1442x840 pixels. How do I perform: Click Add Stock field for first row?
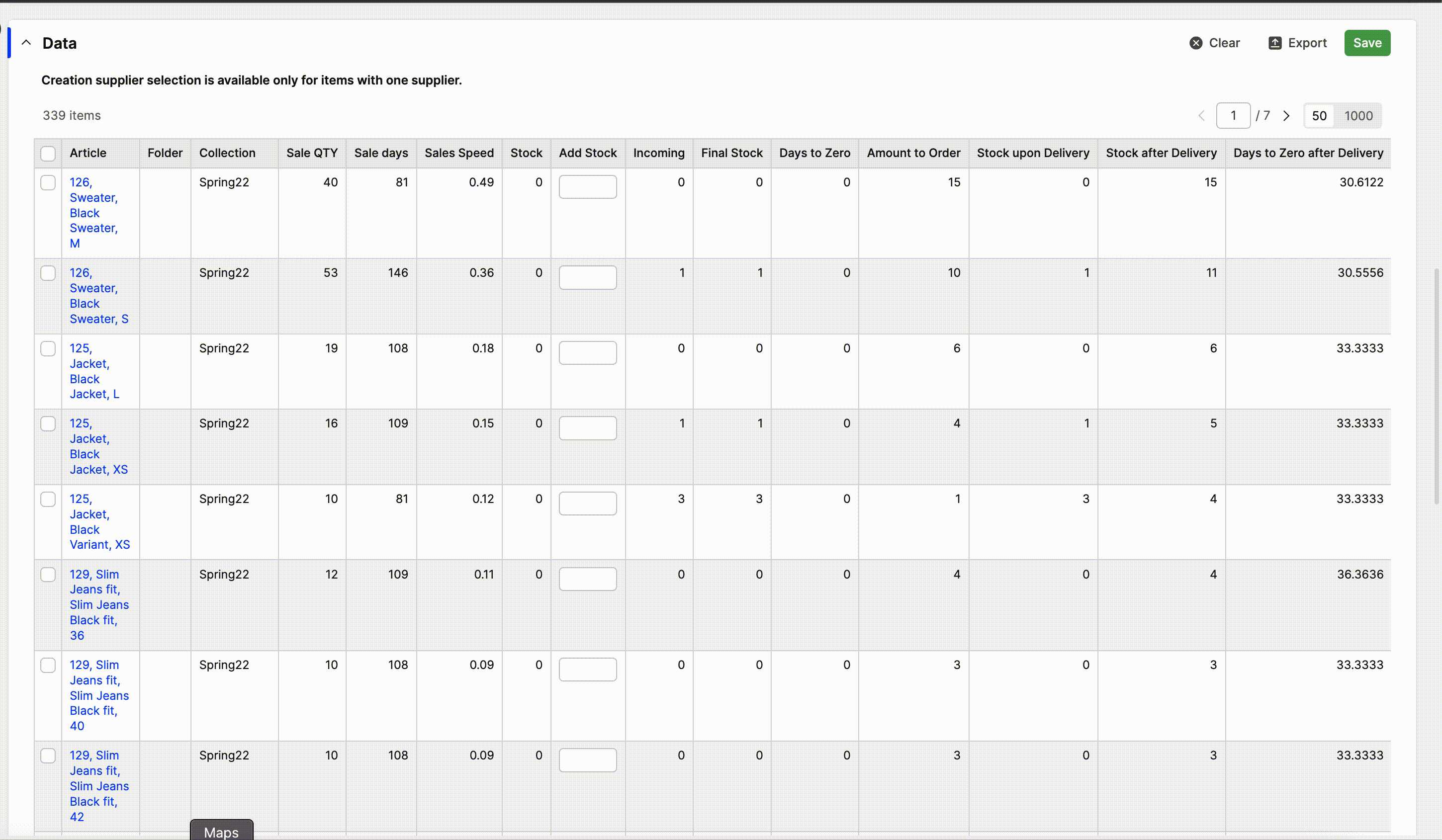pyautogui.click(x=587, y=187)
